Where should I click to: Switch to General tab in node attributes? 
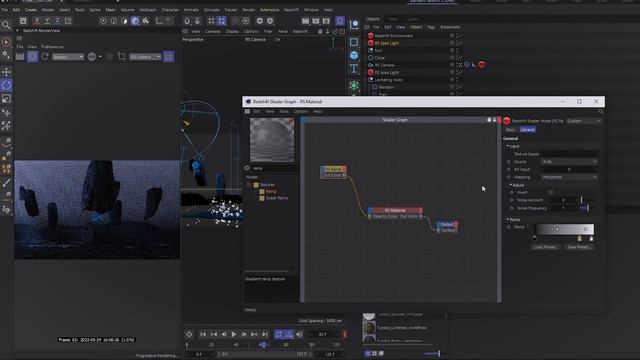(527, 129)
